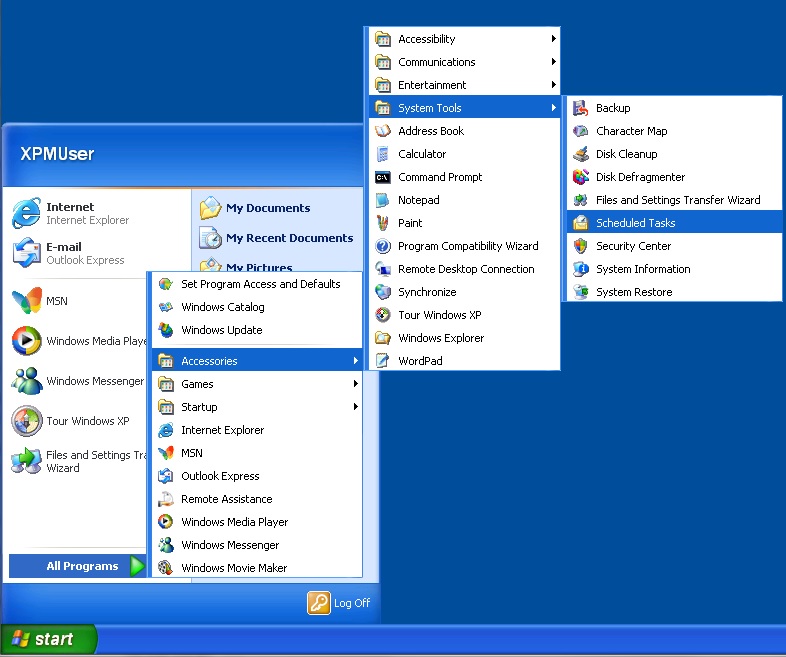Viewport: 786px width, 657px height.
Task: Click the XPMUser account name
Action: coord(57,154)
